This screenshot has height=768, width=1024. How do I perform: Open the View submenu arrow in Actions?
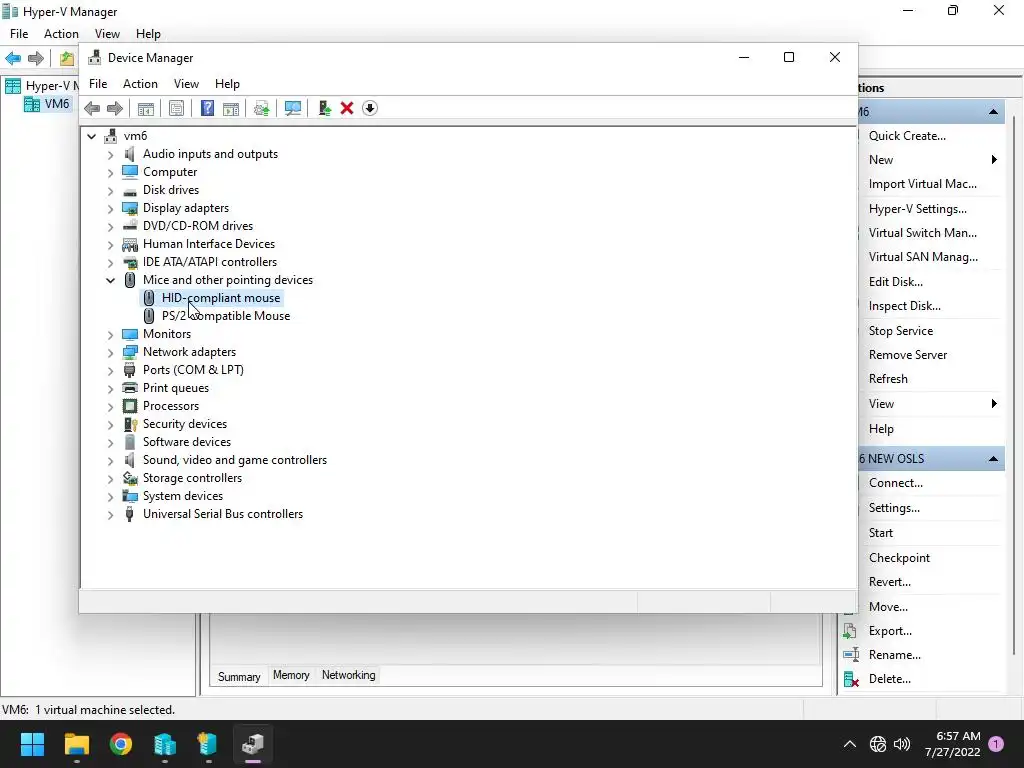pos(994,404)
